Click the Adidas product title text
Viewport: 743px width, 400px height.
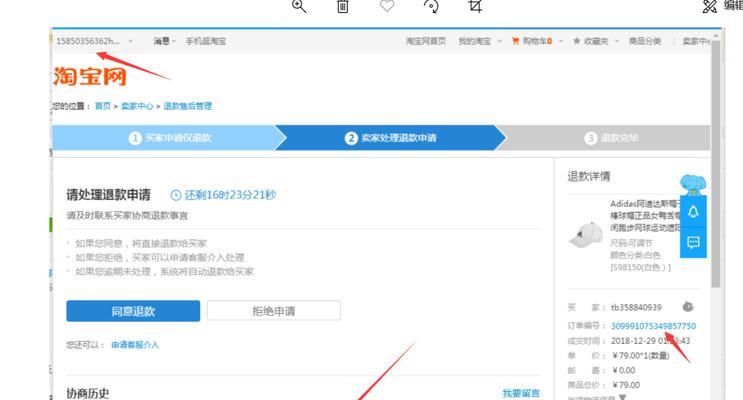tap(645, 216)
